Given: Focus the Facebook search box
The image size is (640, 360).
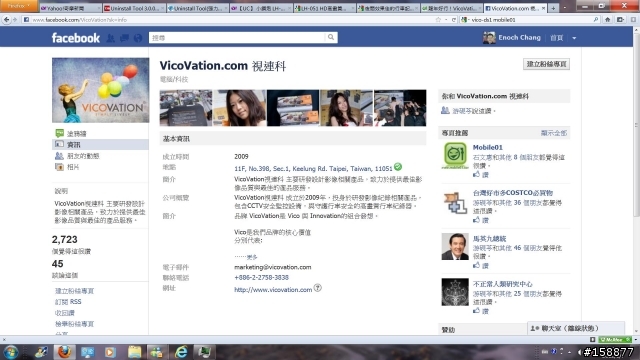Looking at the screenshot, I should [237, 38].
